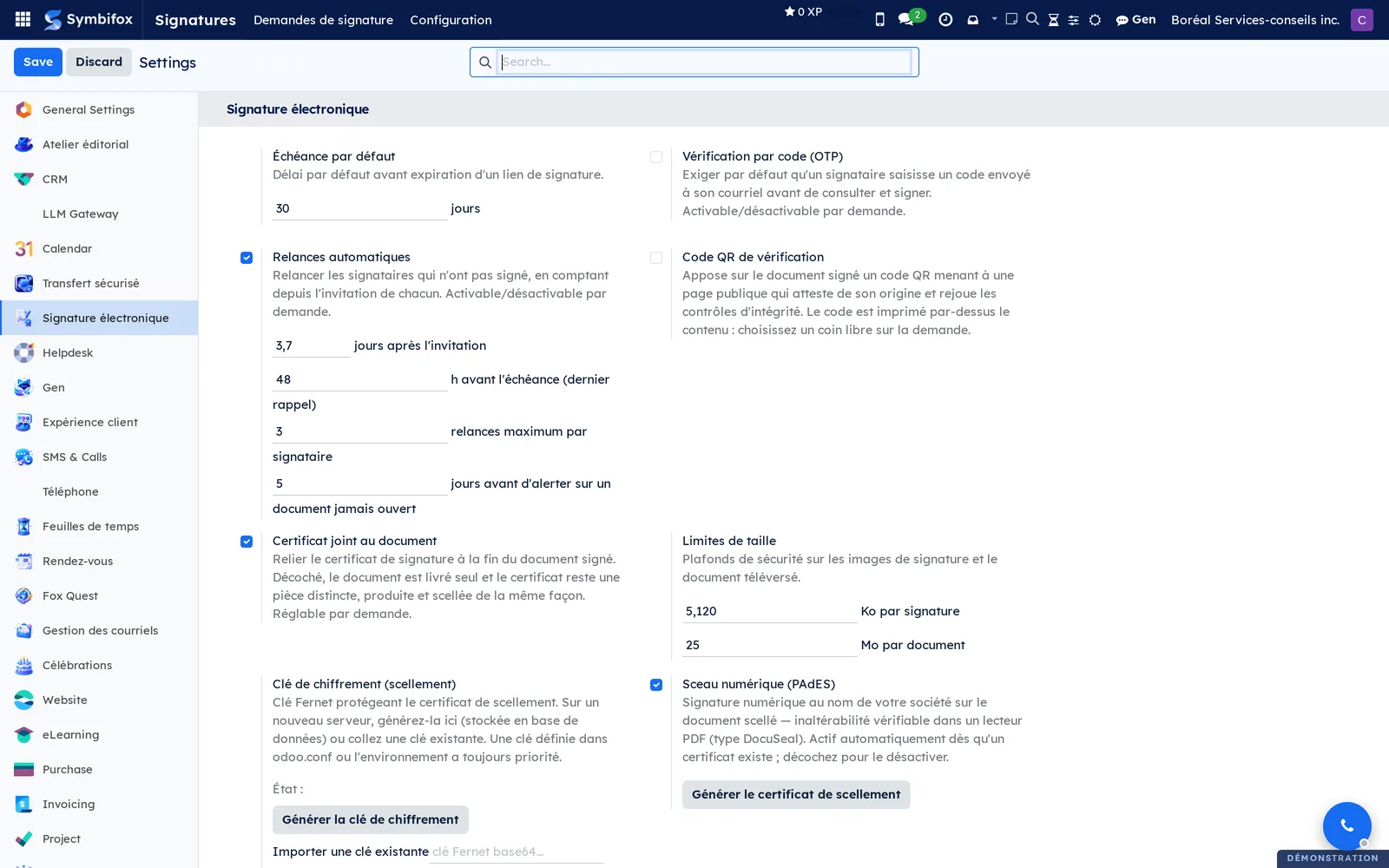The image size is (1389, 868).
Task: Open Helpdesk settings icon
Action: pyautogui.click(x=24, y=352)
